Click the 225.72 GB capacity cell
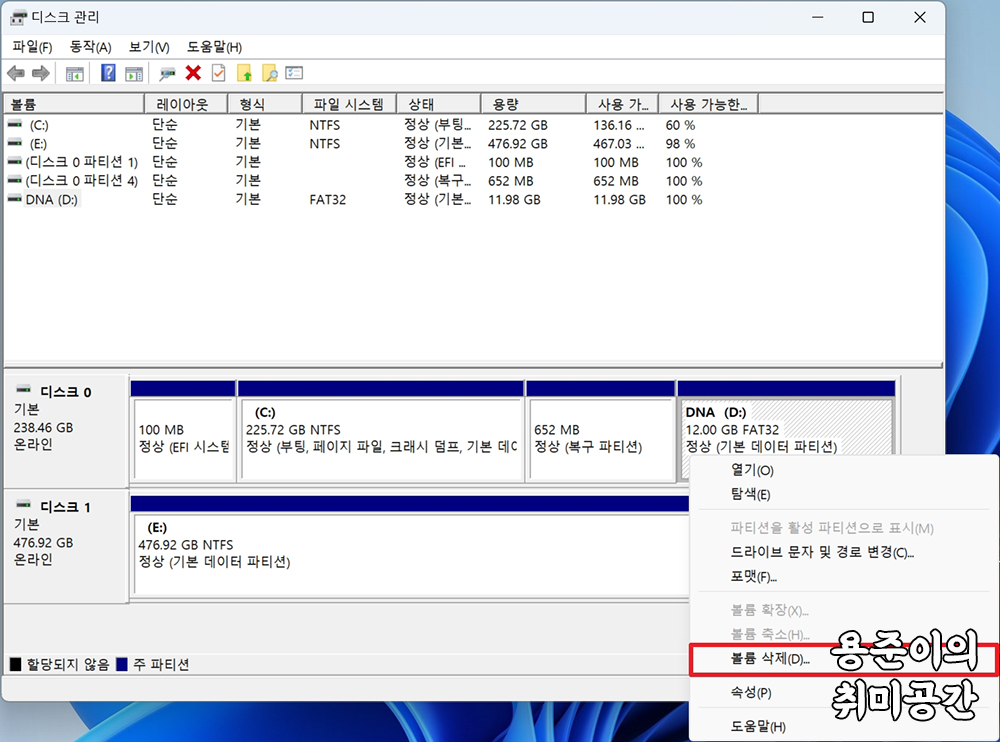This screenshot has height=742, width=1000. [518, 125]
